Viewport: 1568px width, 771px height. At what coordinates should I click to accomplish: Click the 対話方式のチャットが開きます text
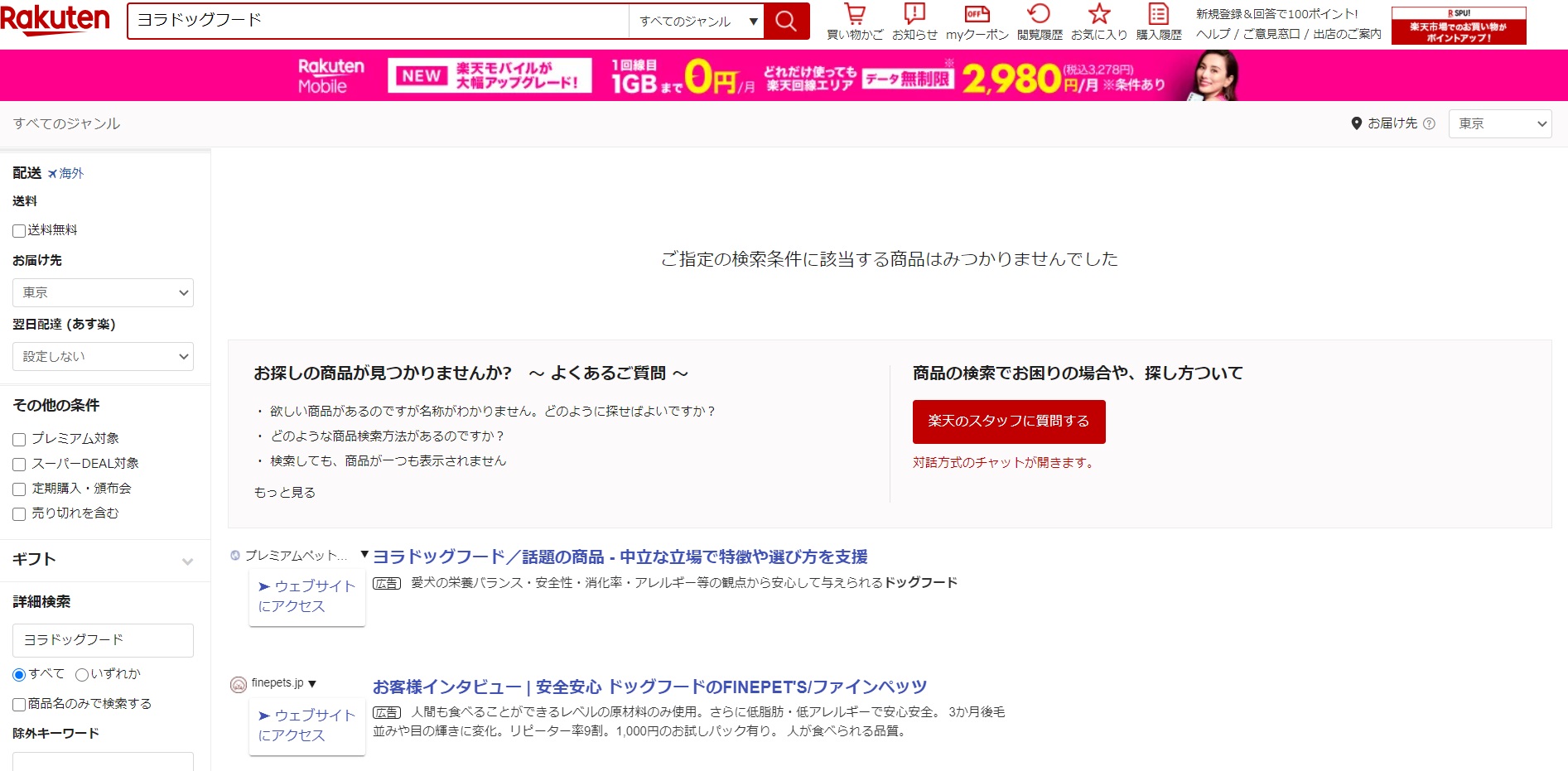[x=1006, y=463]
